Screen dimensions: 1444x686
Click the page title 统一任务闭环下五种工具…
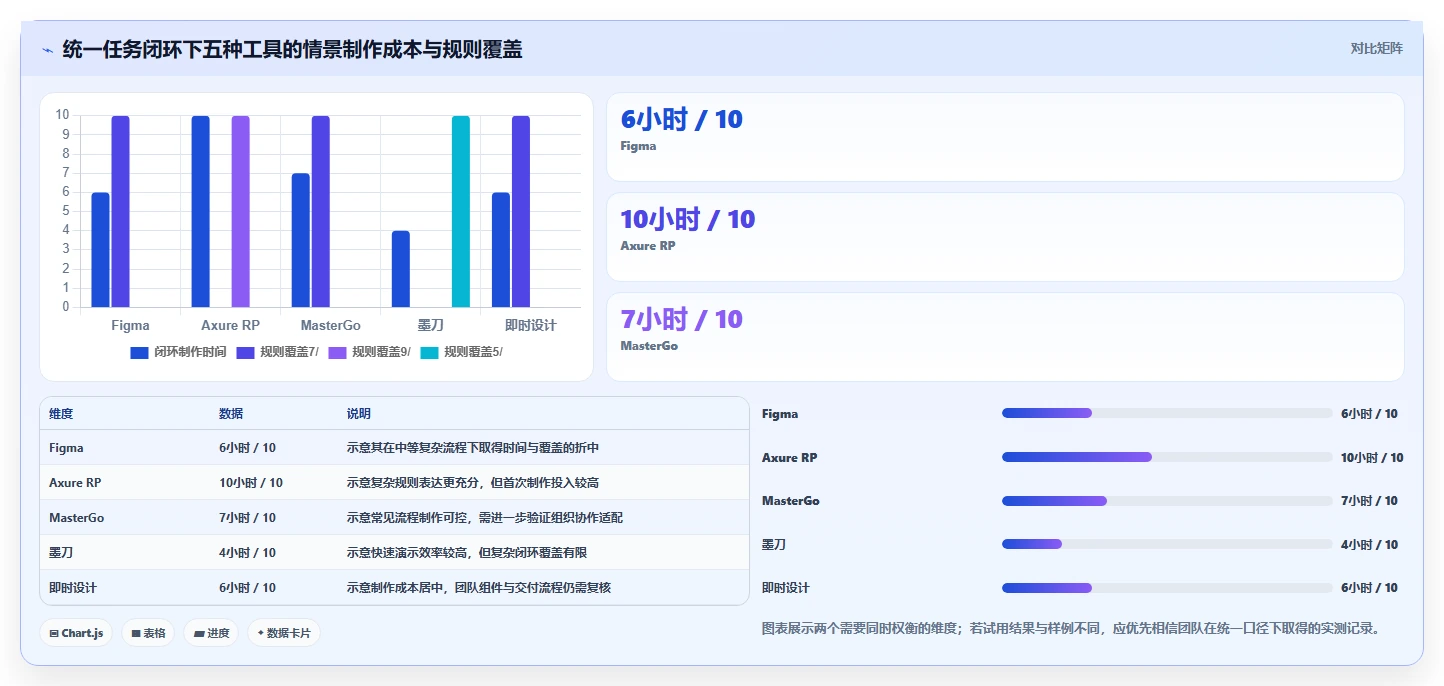(292, 49)
